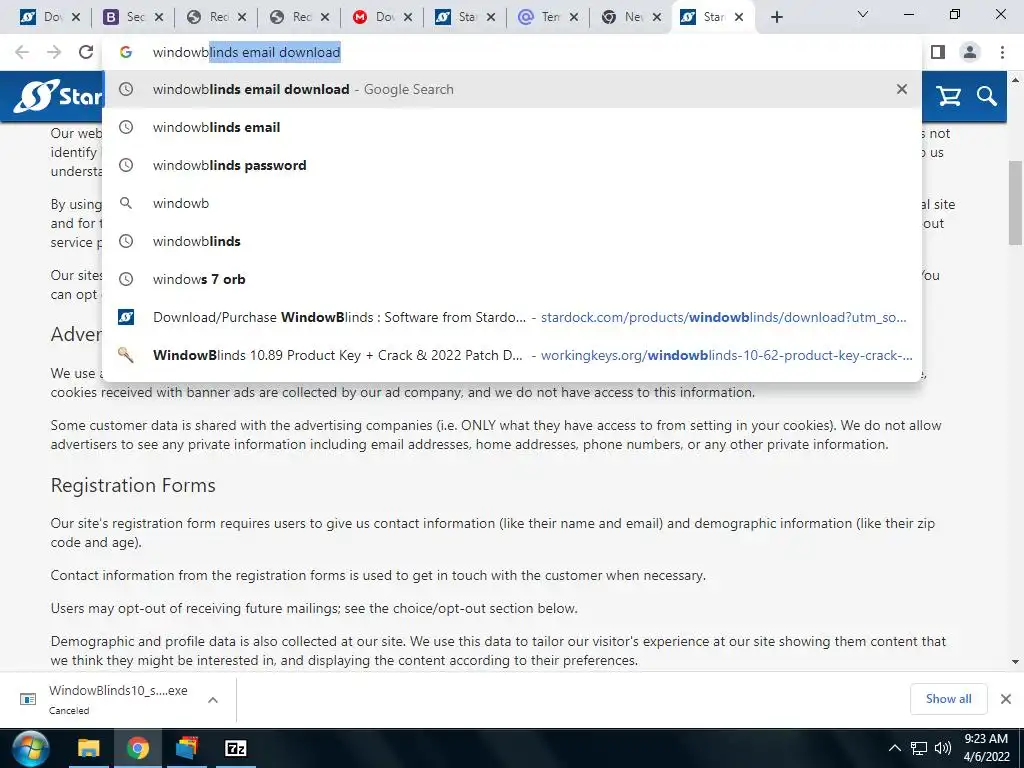Open Download/Purchase WindowBlinds stardock.com suggestion
Screen dimensions: 1024x768
tap(512, 317)
